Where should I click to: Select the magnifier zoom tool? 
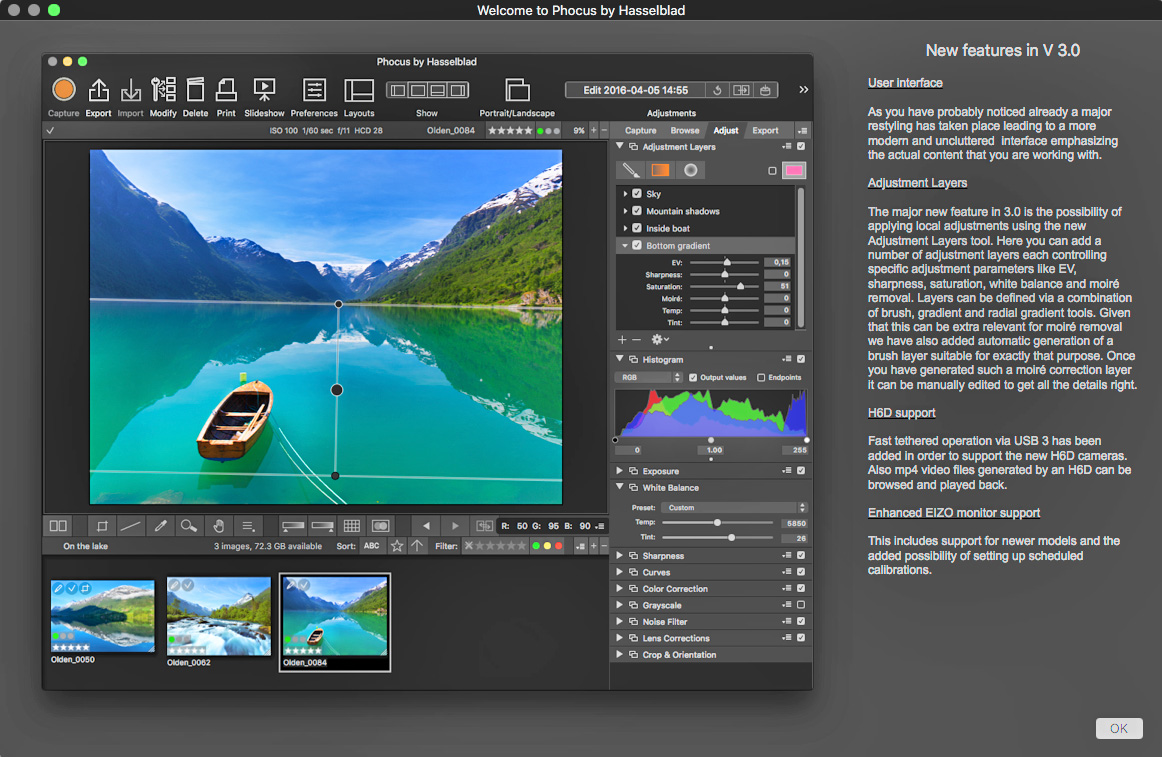(x=188, y=526)
